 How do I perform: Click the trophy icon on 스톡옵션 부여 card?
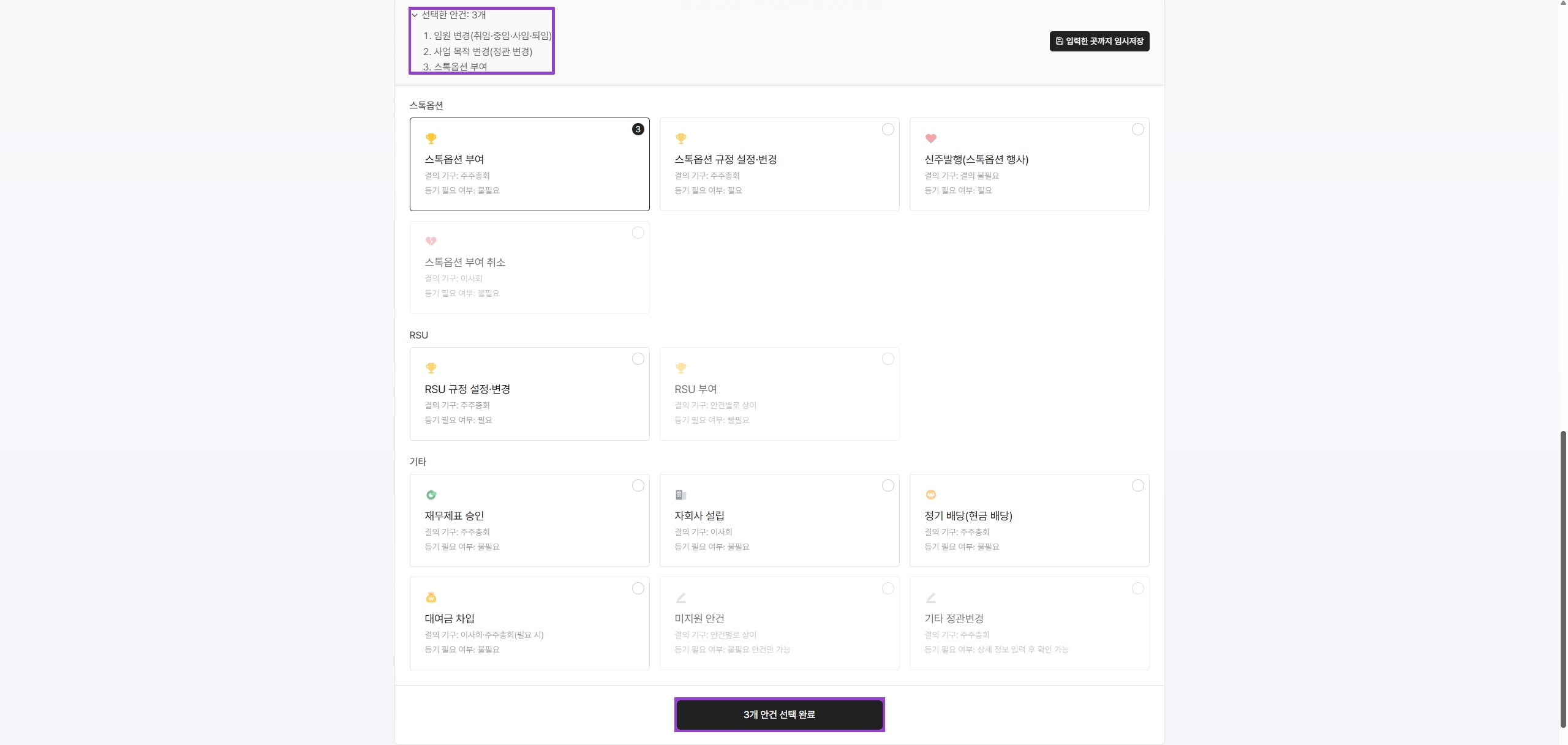pyautogui.click(x=432, y=138)
